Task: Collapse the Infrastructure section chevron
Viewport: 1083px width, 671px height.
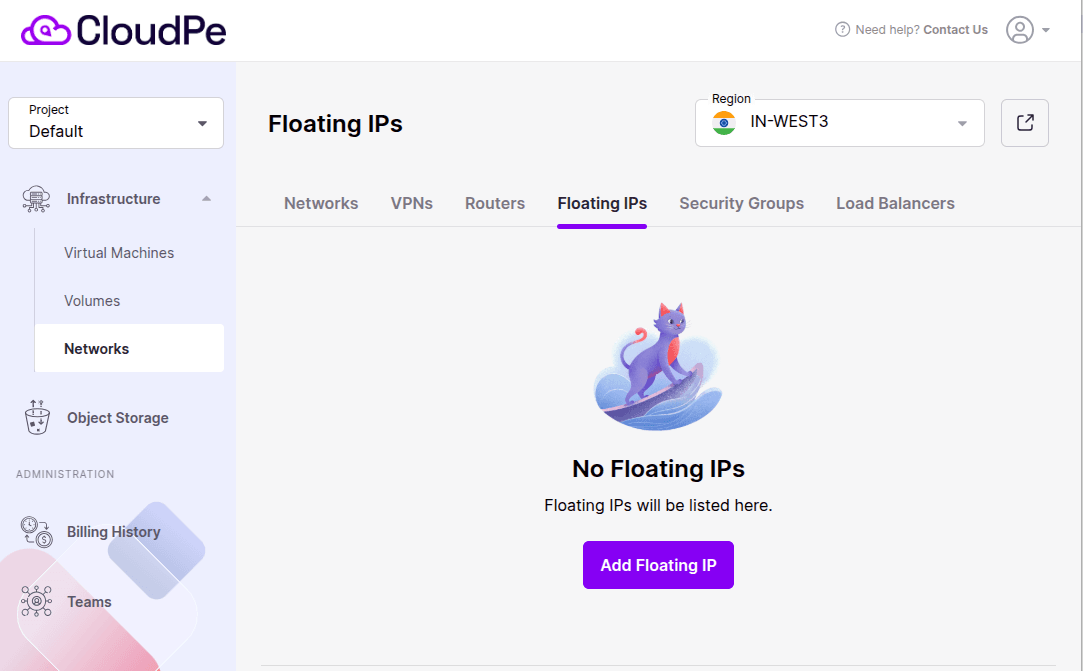Action: 206,198
